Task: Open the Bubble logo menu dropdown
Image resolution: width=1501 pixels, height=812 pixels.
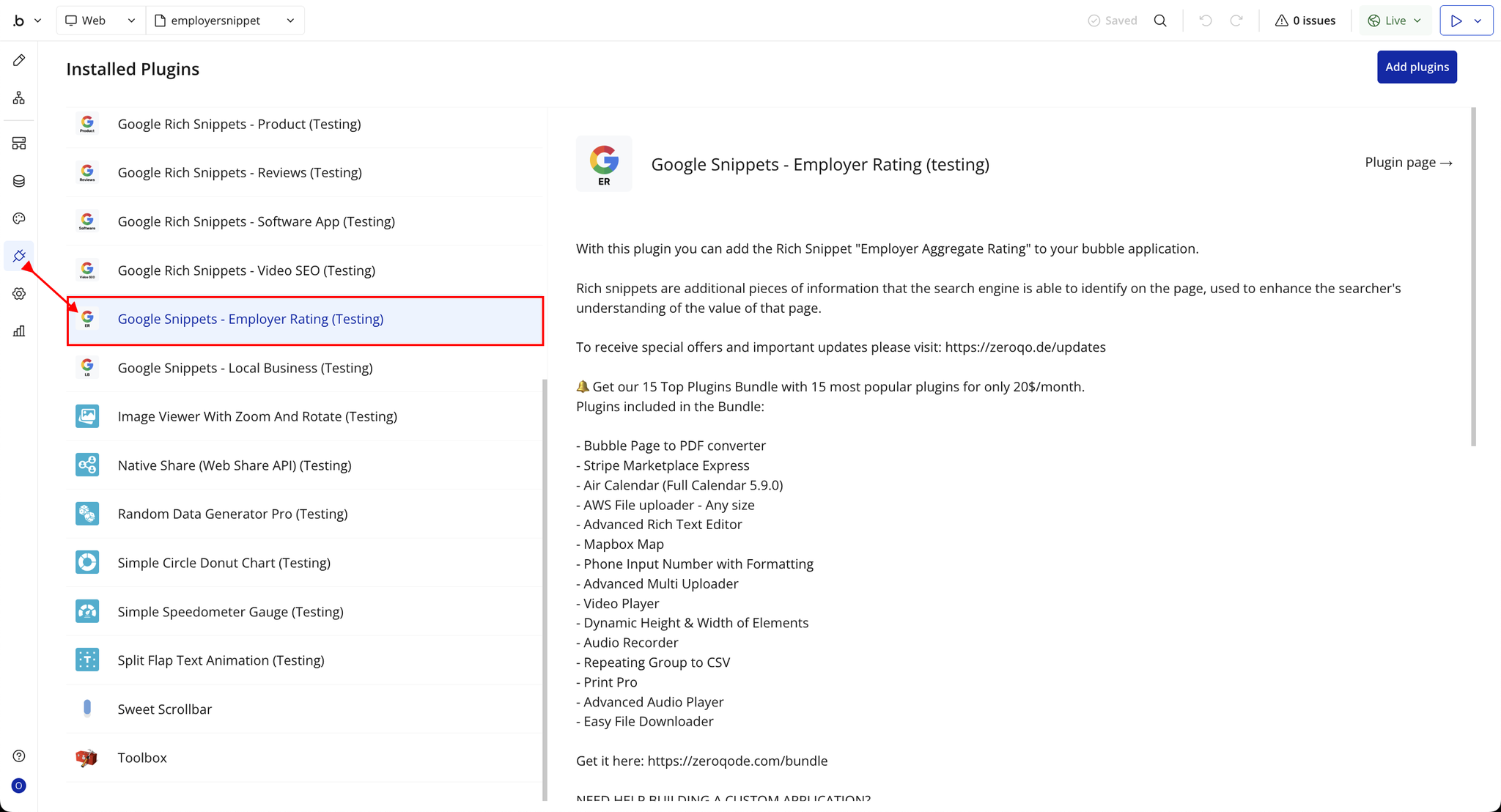Action: click(x=26, y=21)
